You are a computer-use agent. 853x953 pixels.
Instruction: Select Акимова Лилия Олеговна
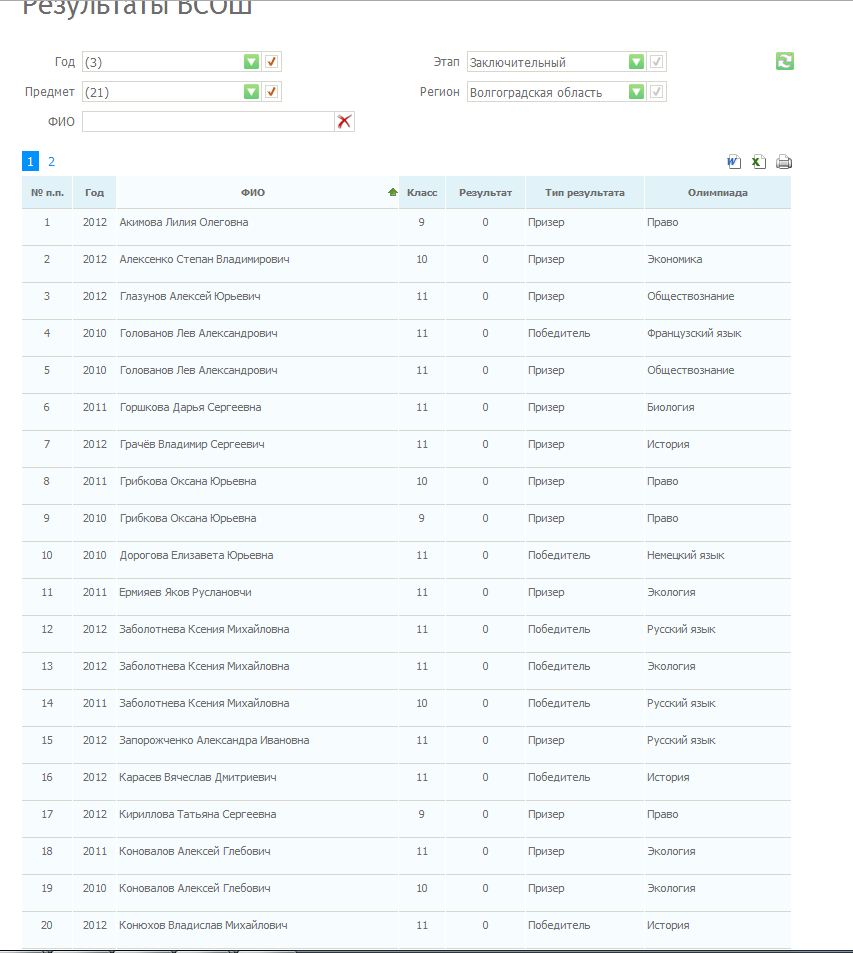coord(184,222)
